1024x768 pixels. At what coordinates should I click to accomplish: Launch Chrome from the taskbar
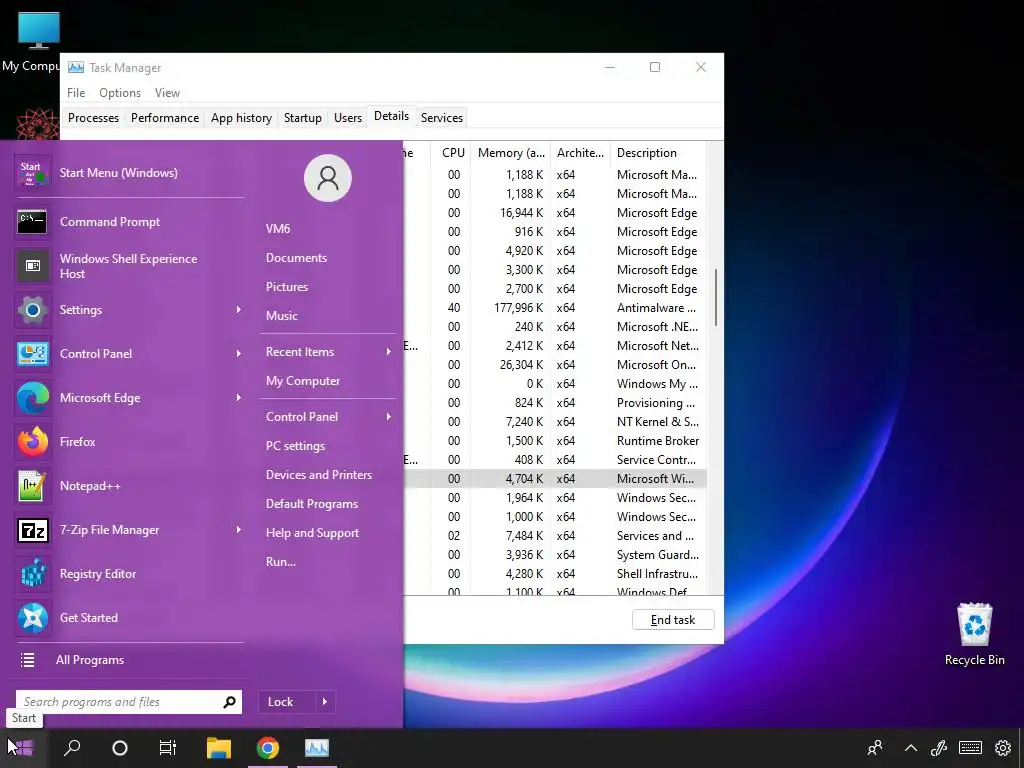pos(268,748)
